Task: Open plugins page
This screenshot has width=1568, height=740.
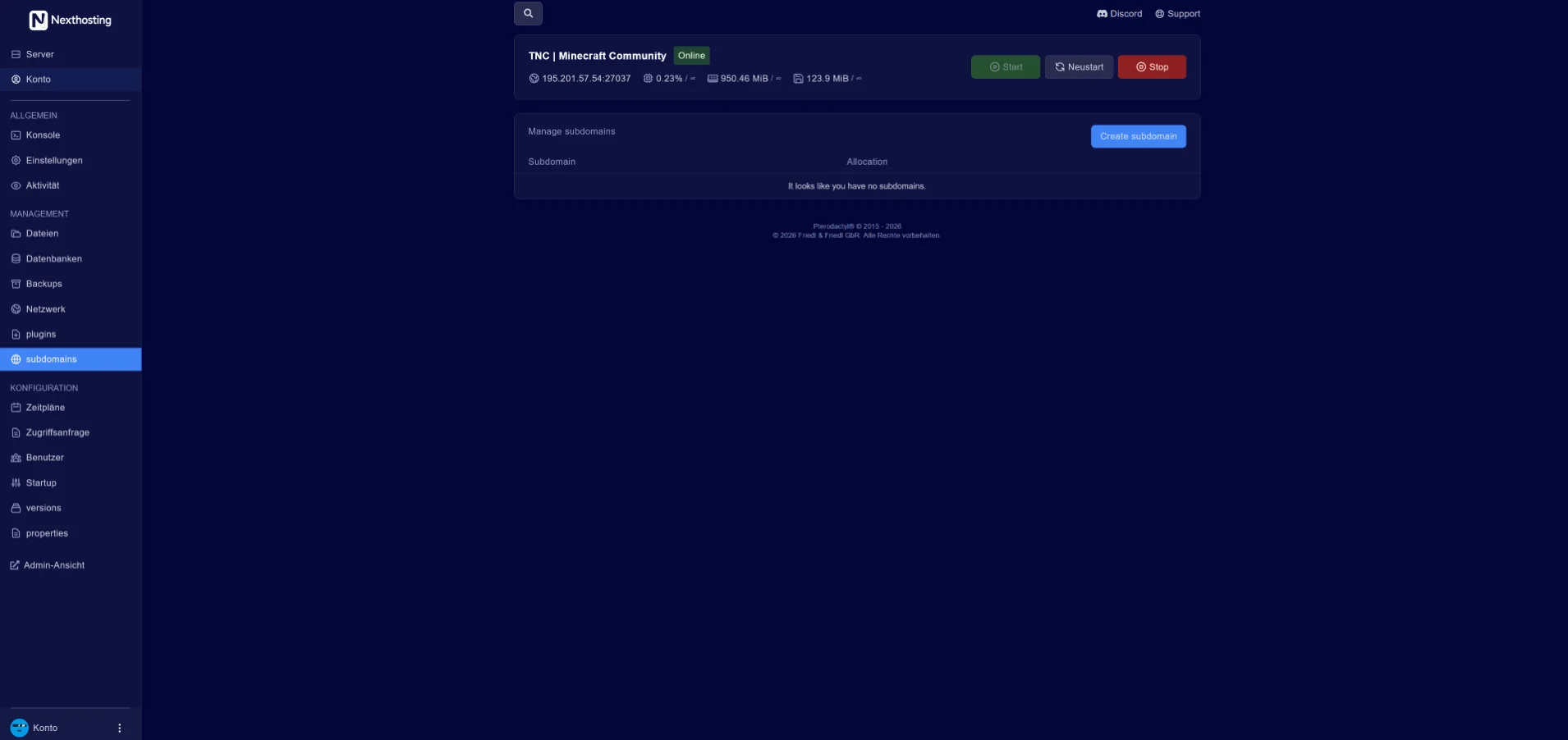Action: (71, 335)
